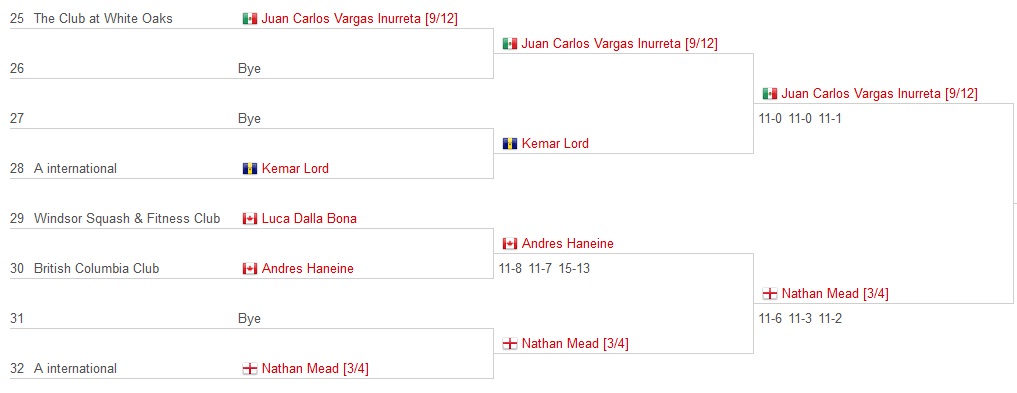Click Barbados flag next to Kemar Lord at seed 28
The width and height of the screenshot is (1017, 393).
(250, 169)
